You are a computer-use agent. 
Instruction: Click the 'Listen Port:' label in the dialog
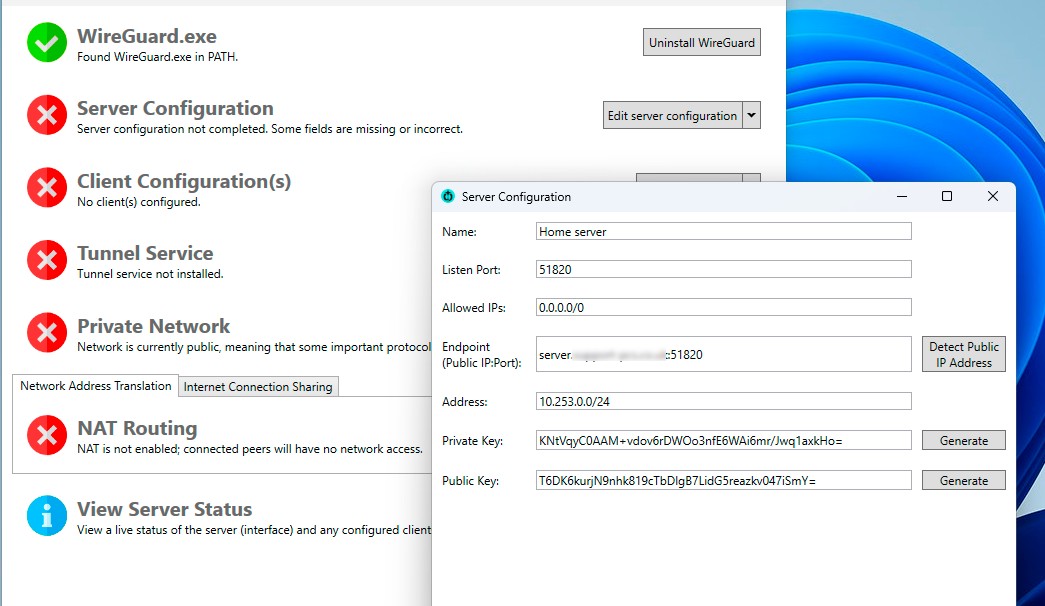tap(471, 270)
